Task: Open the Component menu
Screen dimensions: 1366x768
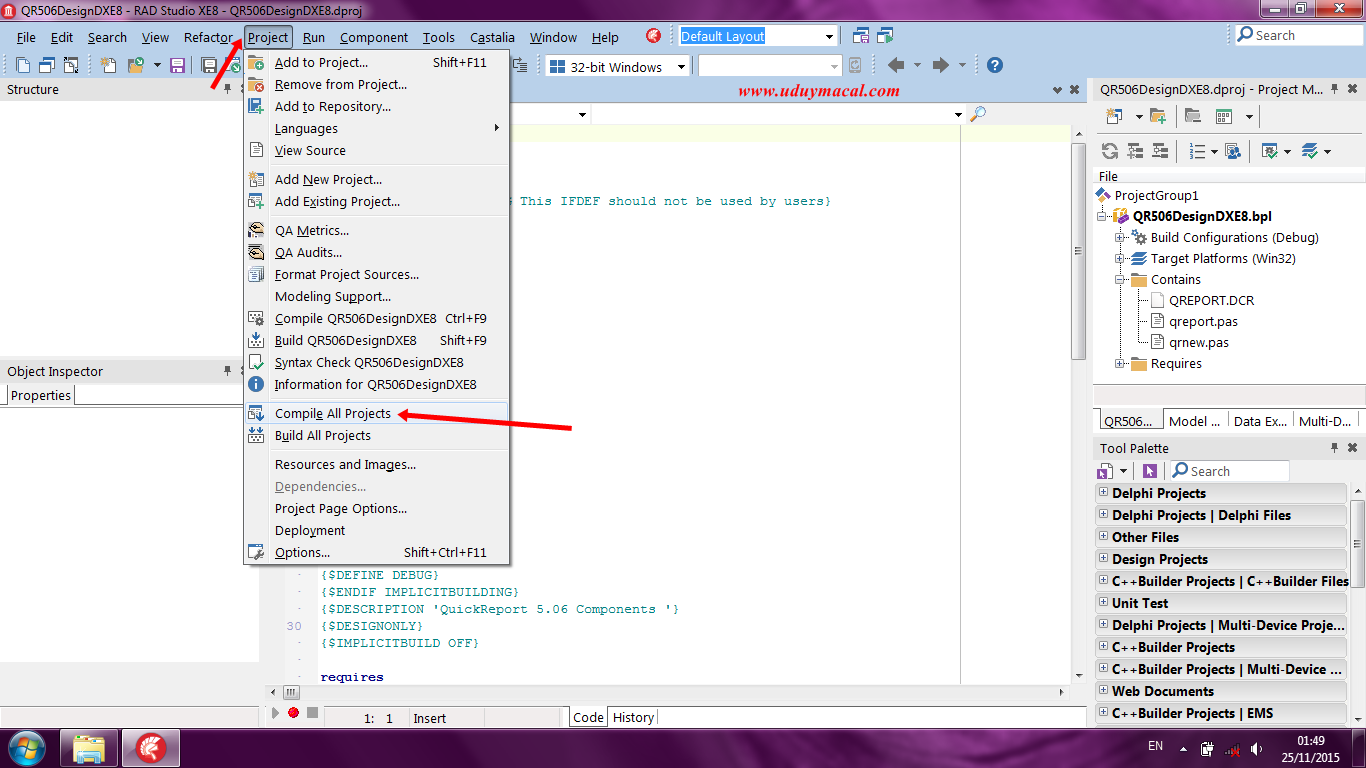Action: click(374, 37)
